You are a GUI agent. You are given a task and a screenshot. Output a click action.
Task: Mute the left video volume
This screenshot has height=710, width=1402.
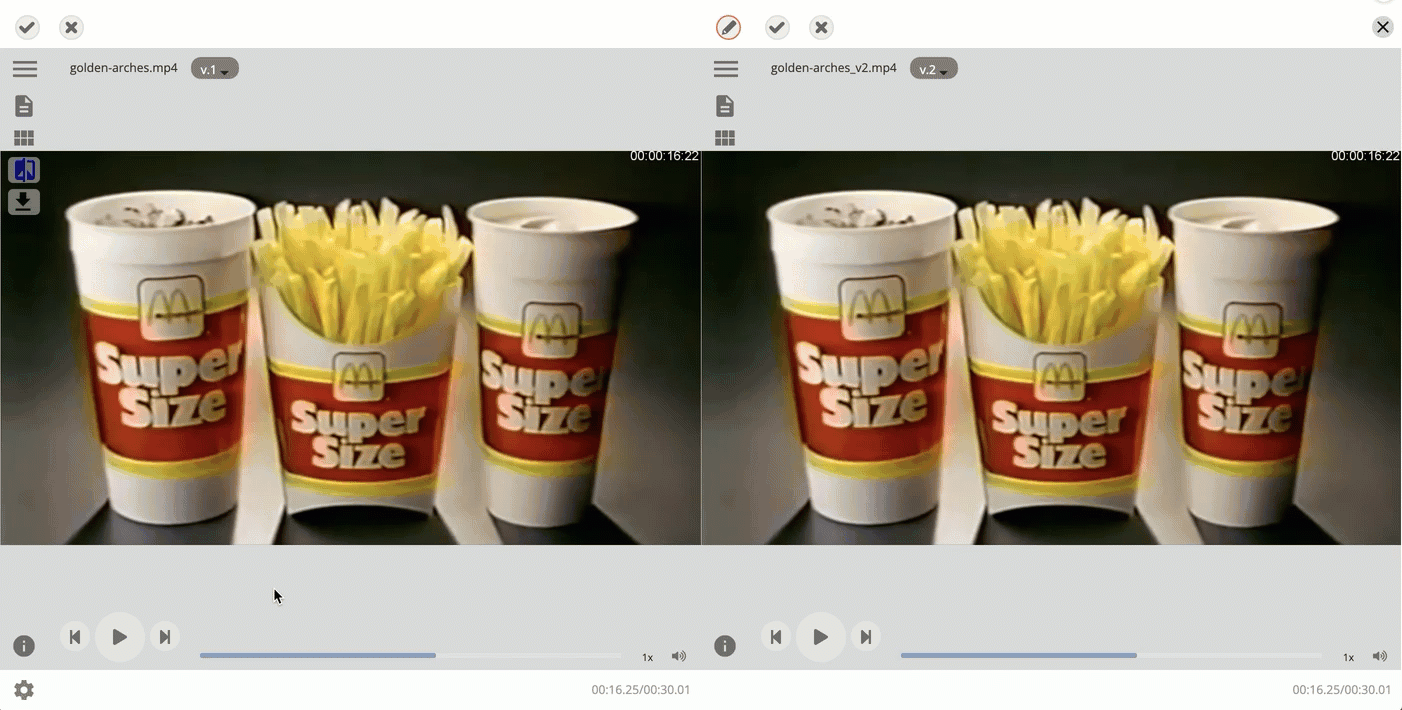click(x=679, y=656)
